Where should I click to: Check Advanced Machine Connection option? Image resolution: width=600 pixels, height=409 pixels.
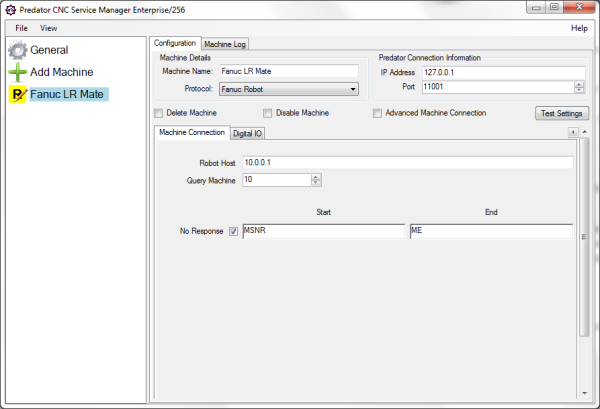[x=377, y=113]
